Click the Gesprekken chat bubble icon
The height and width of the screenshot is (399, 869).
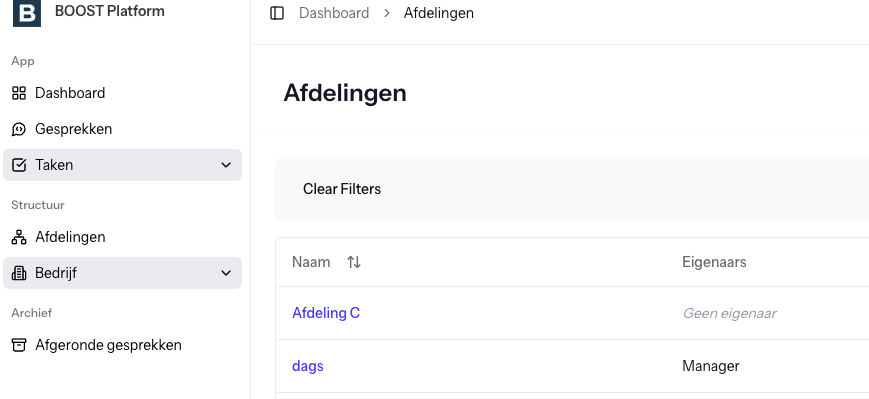pos(19,129)
